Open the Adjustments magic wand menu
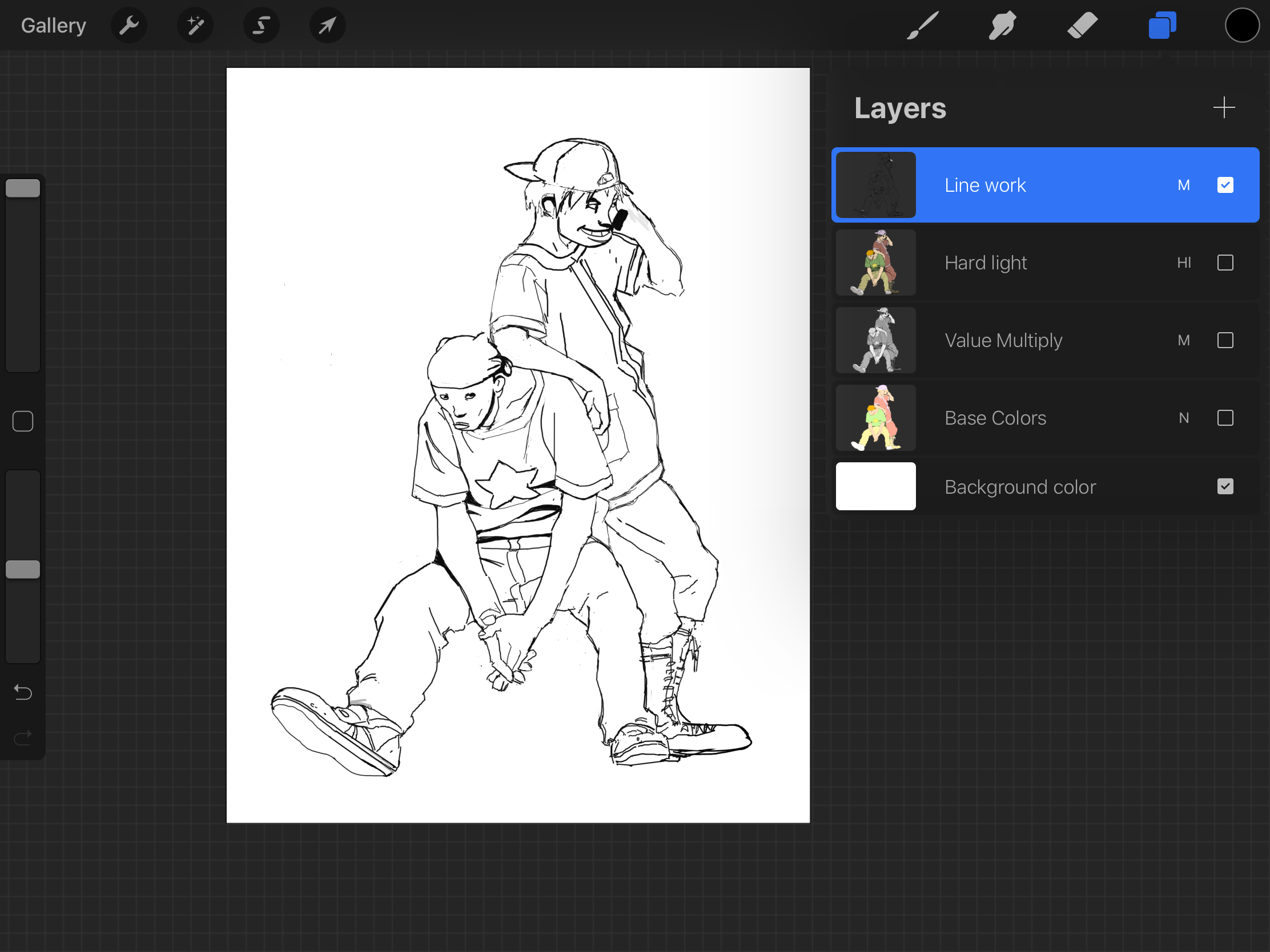This screenshot has height=952, width=1270. 195,25
